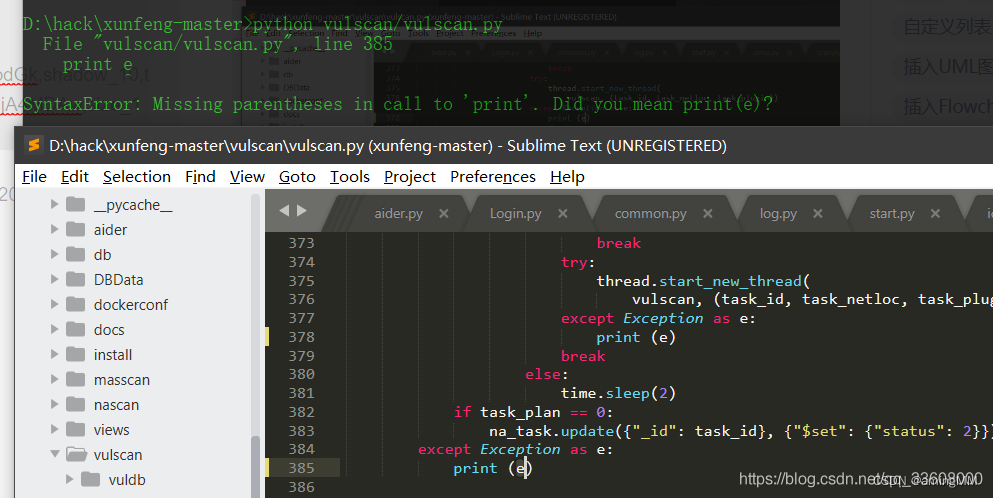Click the DBData folder icon
The image size is (993, 498).
(x=75, y=279)
